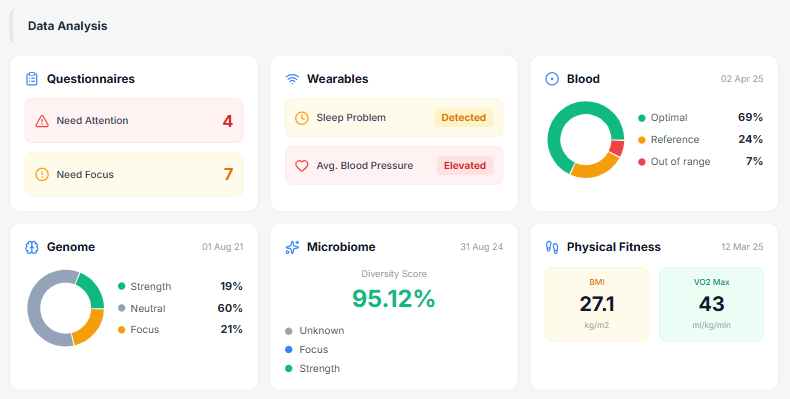Click the Neutral legend label

coord(148,308)
